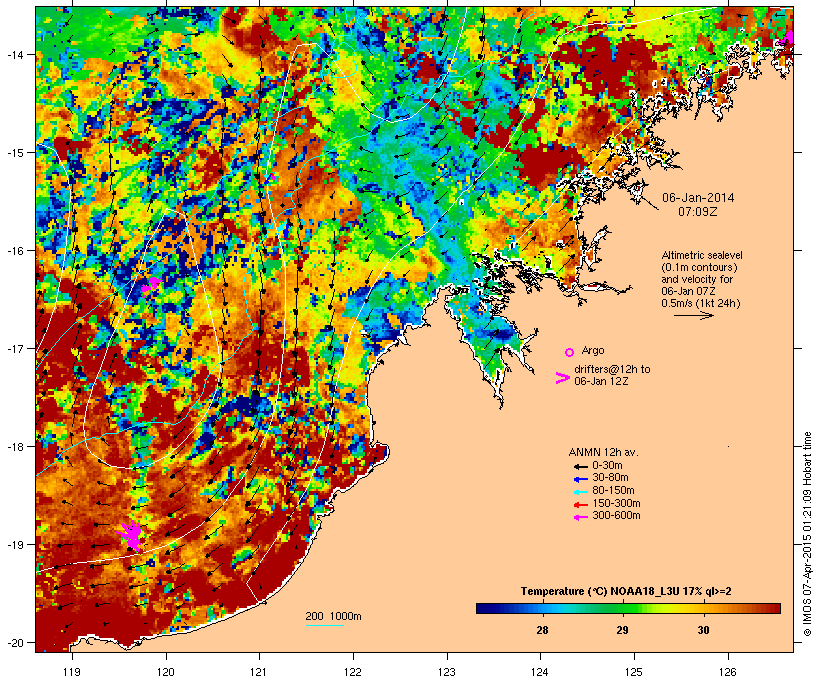Click the '06-Jan-2014' date label

698,198
